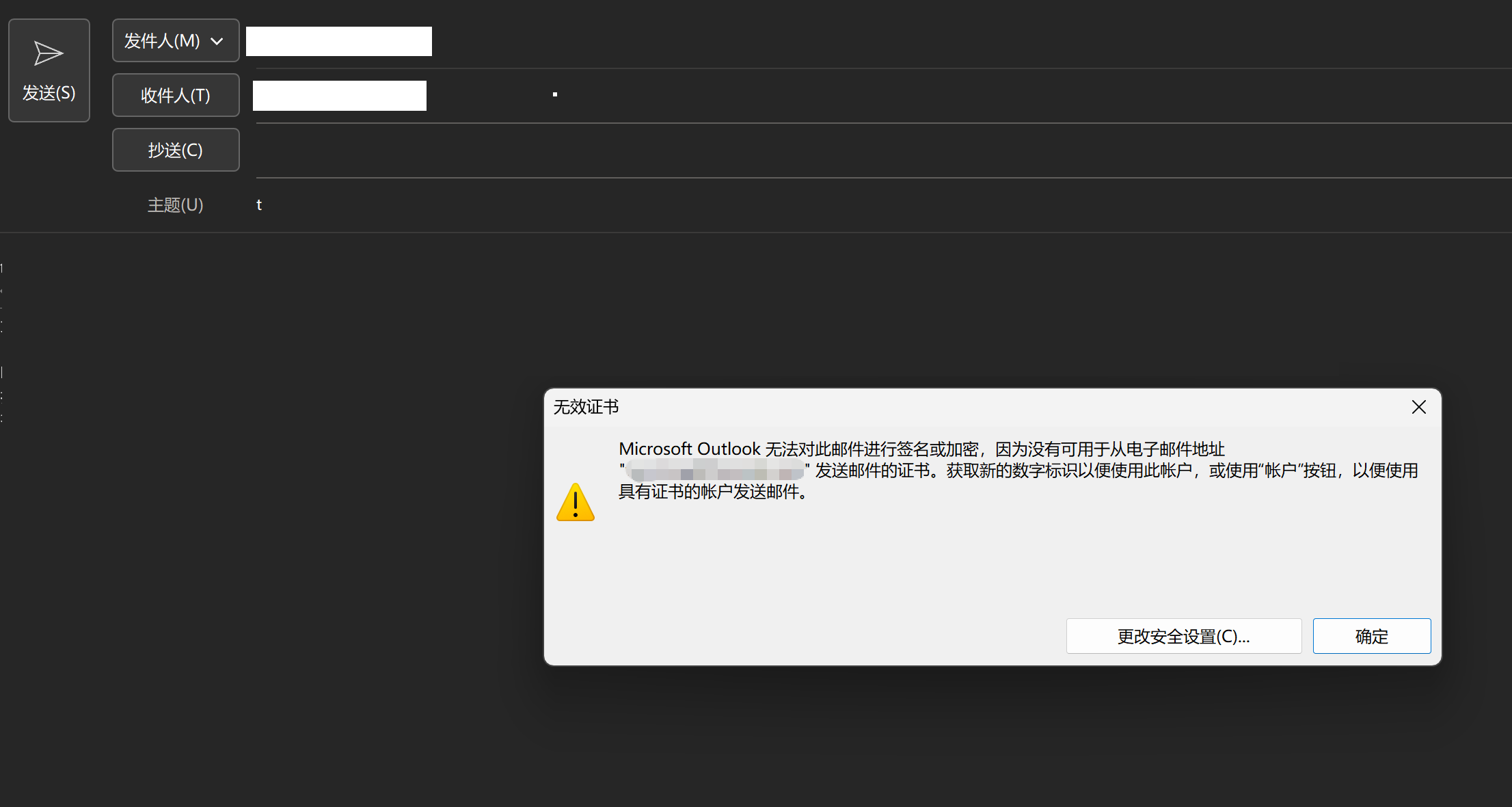The width and height of the screenshot is (1512, 807).
Task: Click 确定 to dismiss the dialog
Action: [1372, 636]
